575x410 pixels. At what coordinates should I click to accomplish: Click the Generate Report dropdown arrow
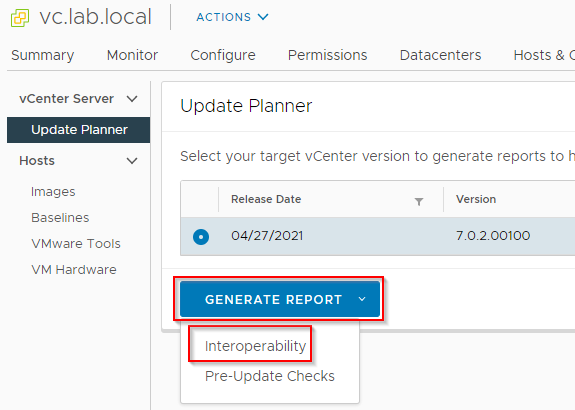362,299
